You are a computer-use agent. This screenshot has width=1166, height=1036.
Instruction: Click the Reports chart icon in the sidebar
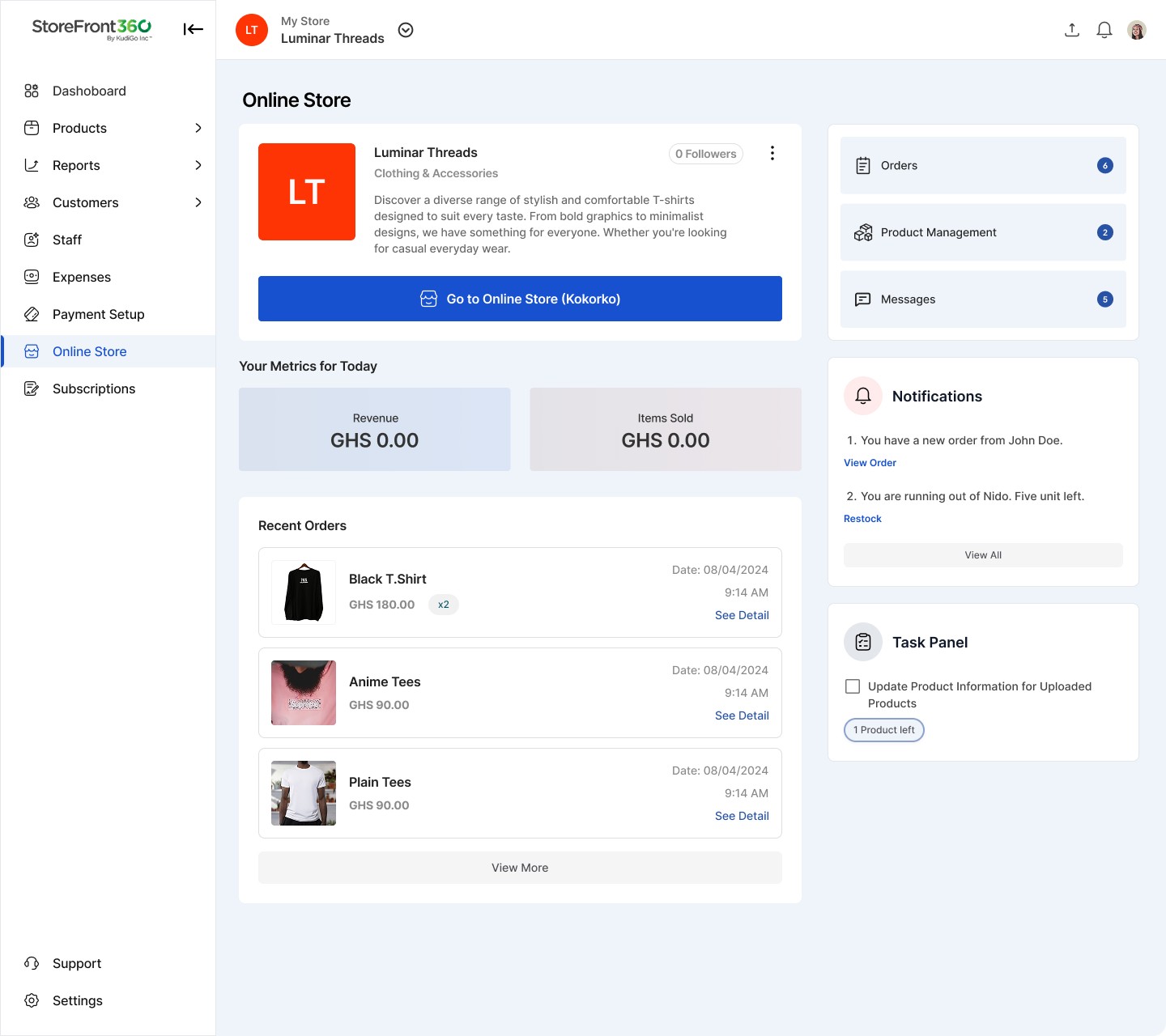pyautogui.click(x=32, y=165)
